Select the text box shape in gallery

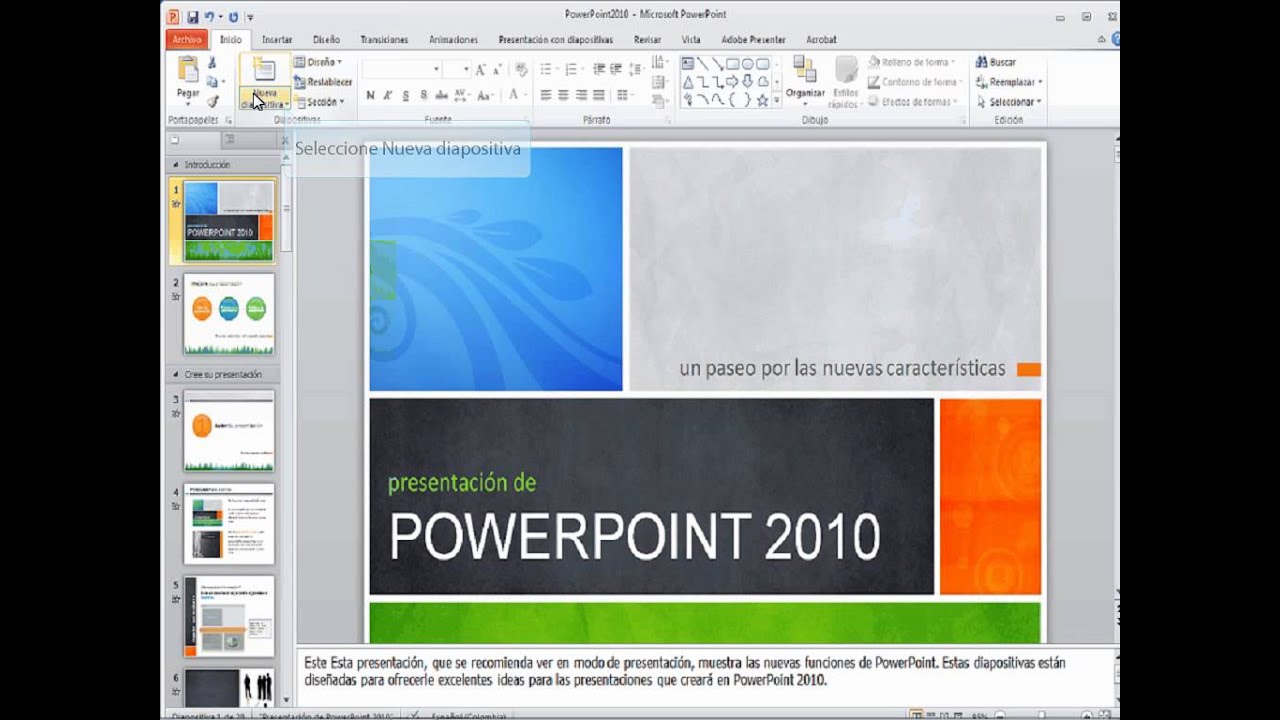(x=688, y=64)
